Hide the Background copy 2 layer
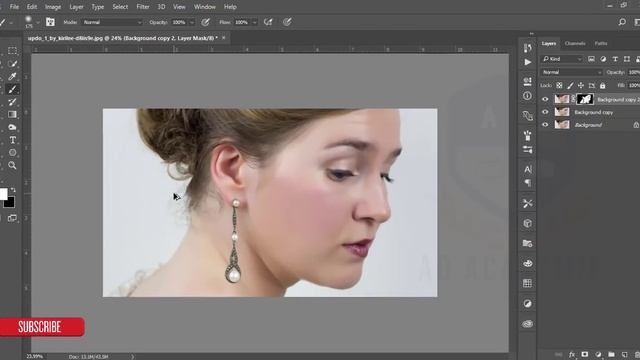The height and width of the screenshot is (360, 640). [x=545, y=99]
